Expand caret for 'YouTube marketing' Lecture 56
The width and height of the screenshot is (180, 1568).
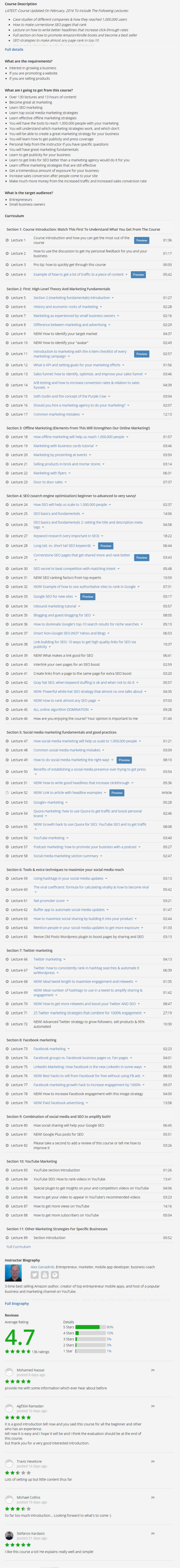point(67,838)
